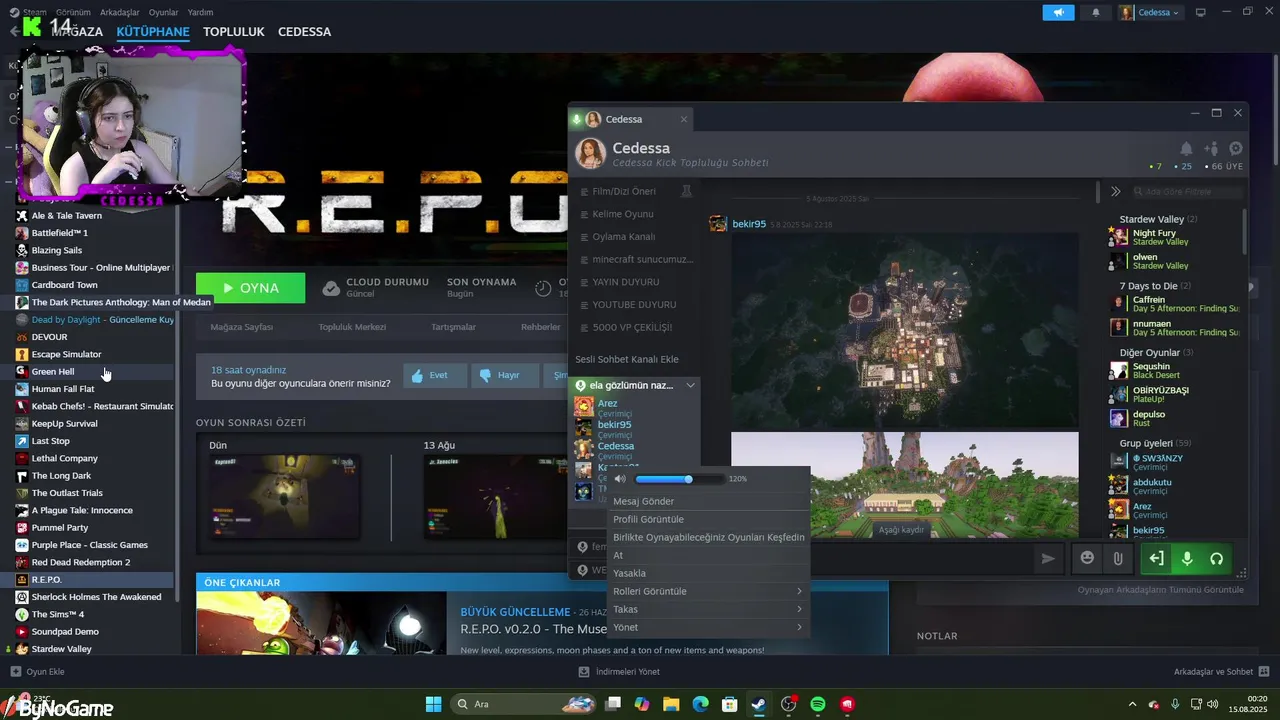Open the emoji picker in chat

point(1087,558)
